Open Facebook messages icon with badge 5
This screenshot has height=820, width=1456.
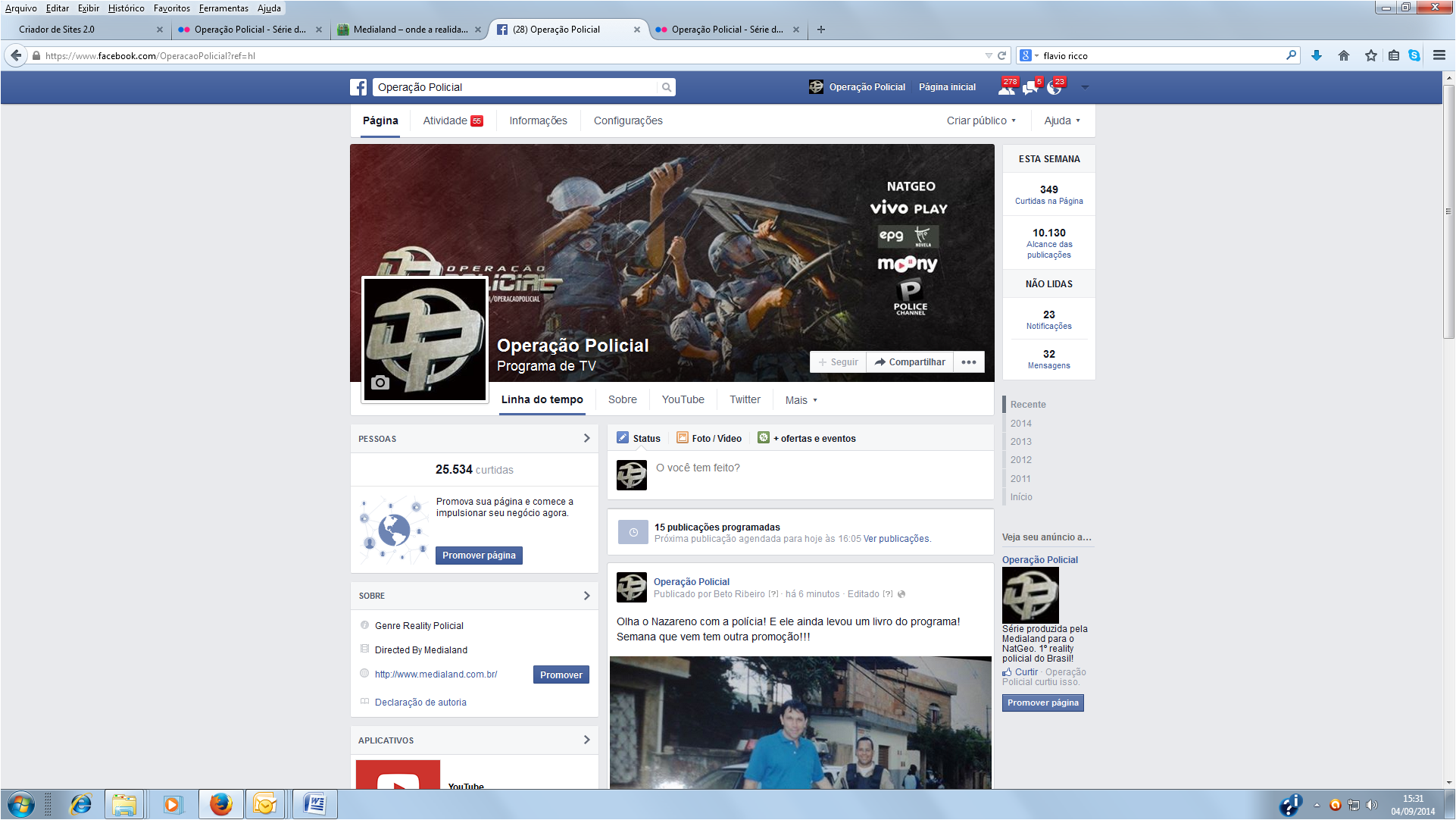1030,87
